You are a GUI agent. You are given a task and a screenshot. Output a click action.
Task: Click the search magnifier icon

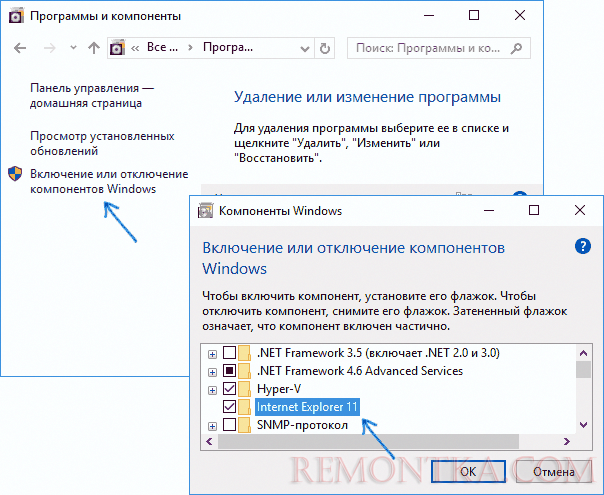tap(516, 48)
